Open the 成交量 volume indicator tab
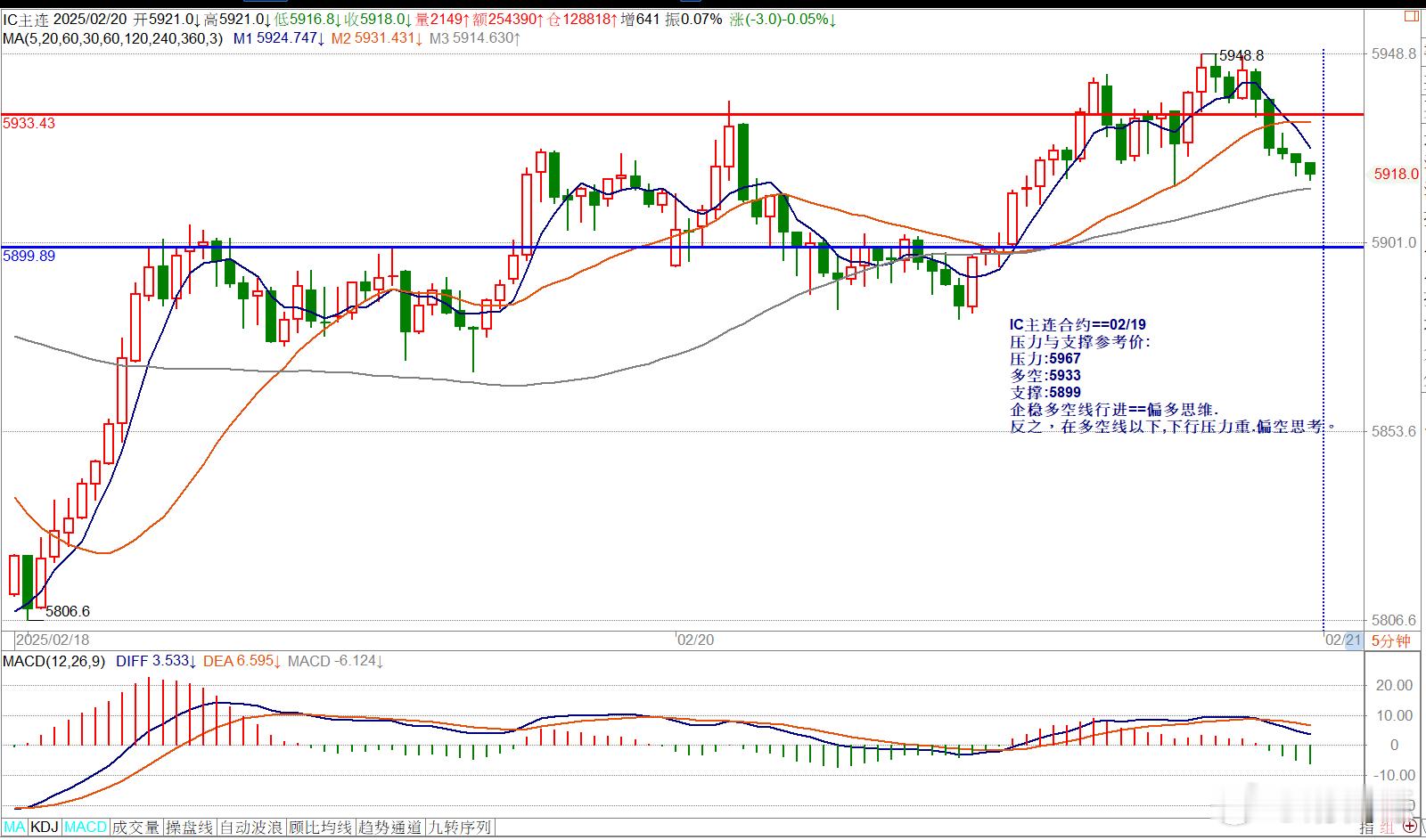 136,827
